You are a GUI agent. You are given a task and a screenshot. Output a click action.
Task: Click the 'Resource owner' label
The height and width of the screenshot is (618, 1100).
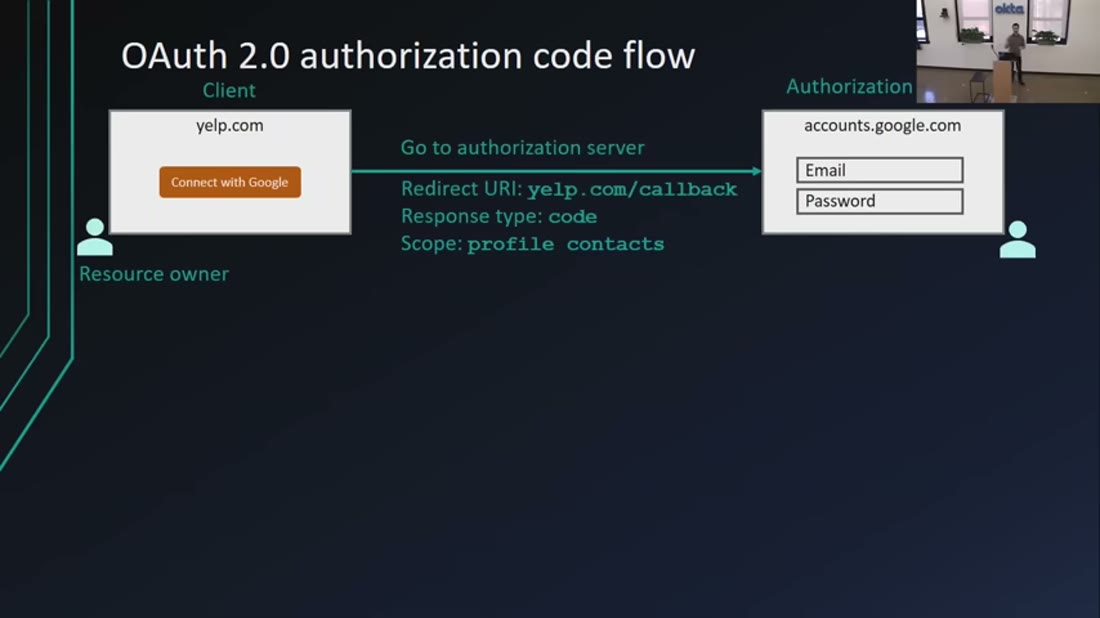coord(154,274)
